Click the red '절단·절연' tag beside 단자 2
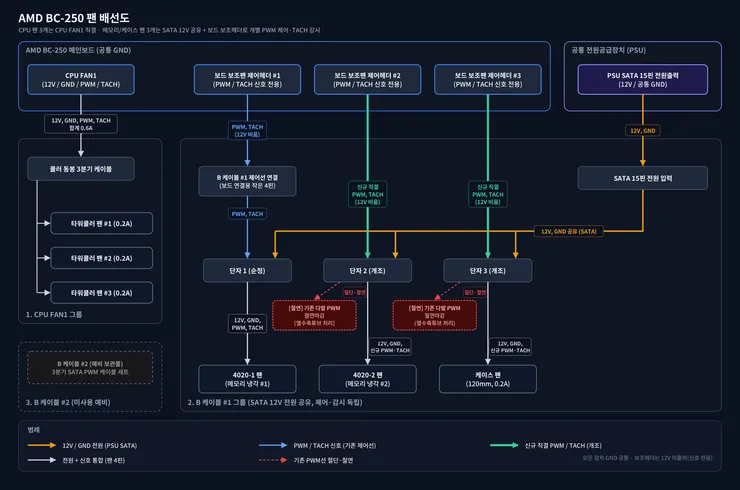Screen dimensions: 740x490 (x=354, y=293)
